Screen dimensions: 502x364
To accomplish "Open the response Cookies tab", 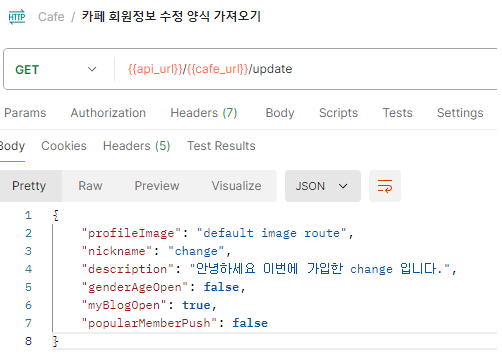I will click(x=64, y=146).
